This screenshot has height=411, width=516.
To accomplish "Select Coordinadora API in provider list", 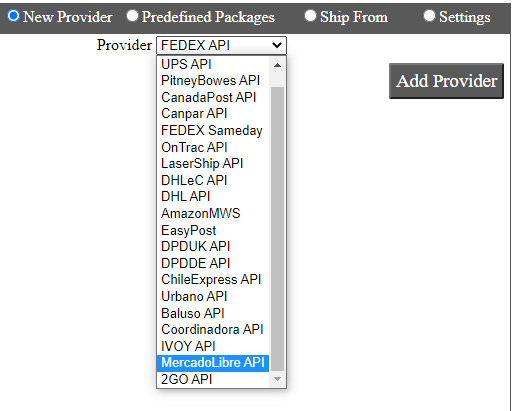I will [213, 329].
